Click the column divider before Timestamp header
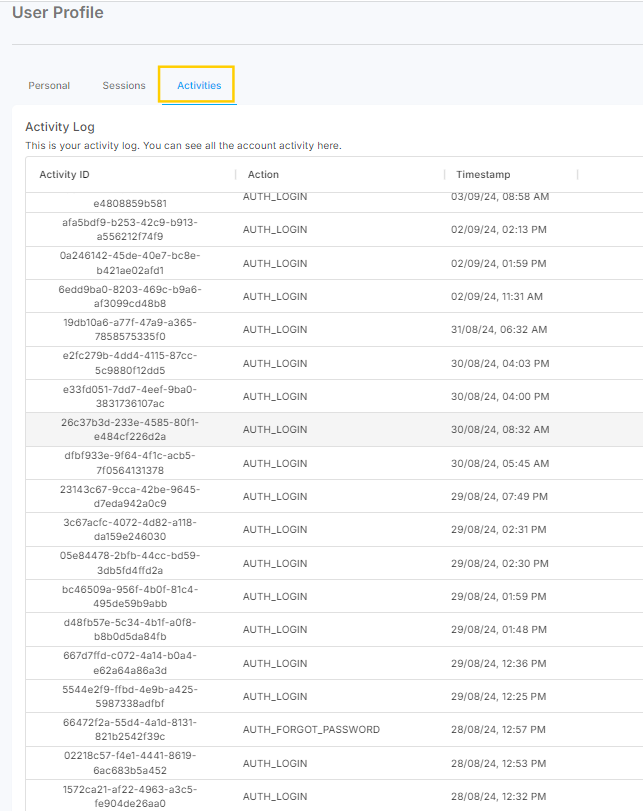The width and height of the screenshot is (643, 811). 445,175
